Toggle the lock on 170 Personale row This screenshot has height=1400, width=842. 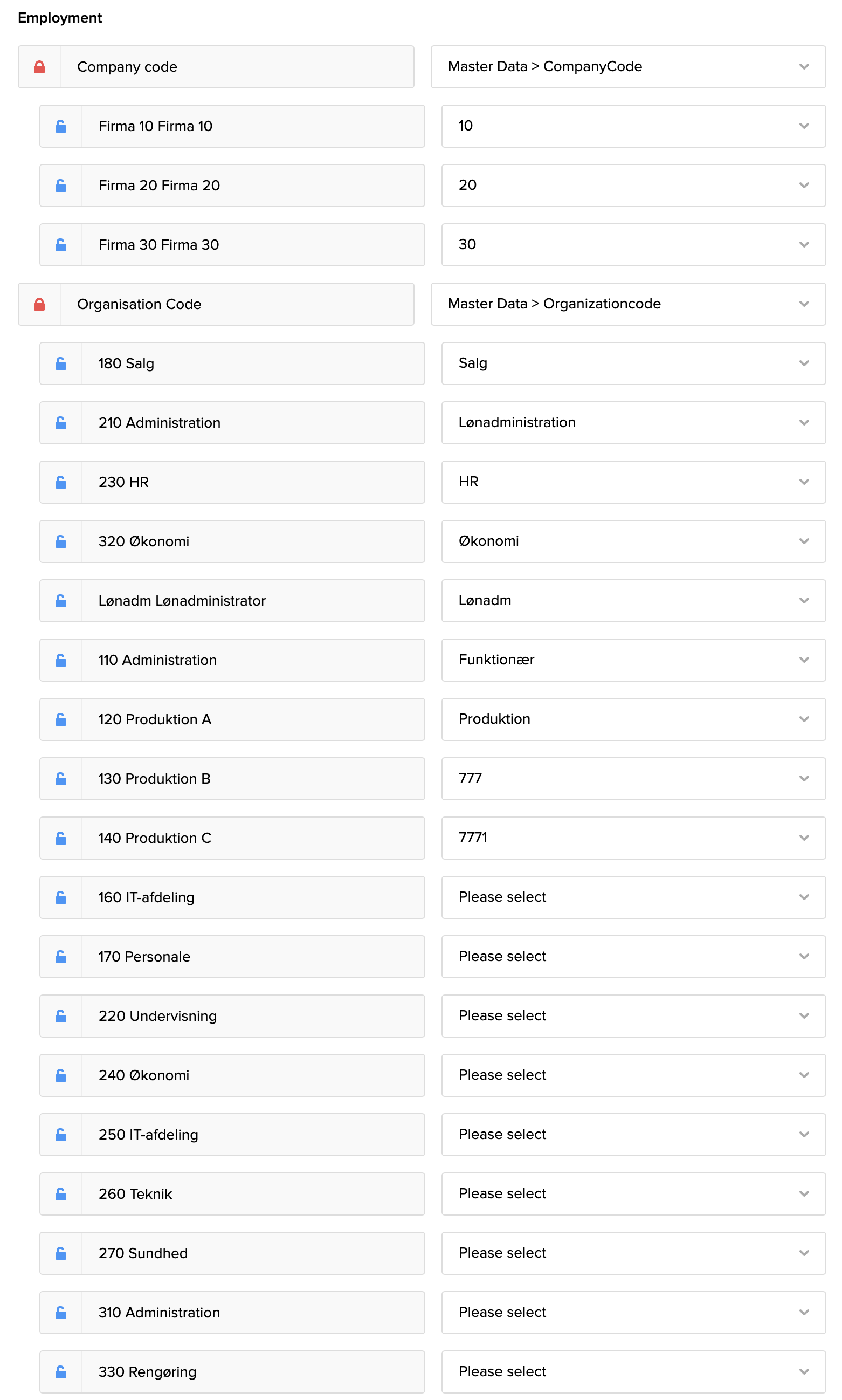click(61, 956)
